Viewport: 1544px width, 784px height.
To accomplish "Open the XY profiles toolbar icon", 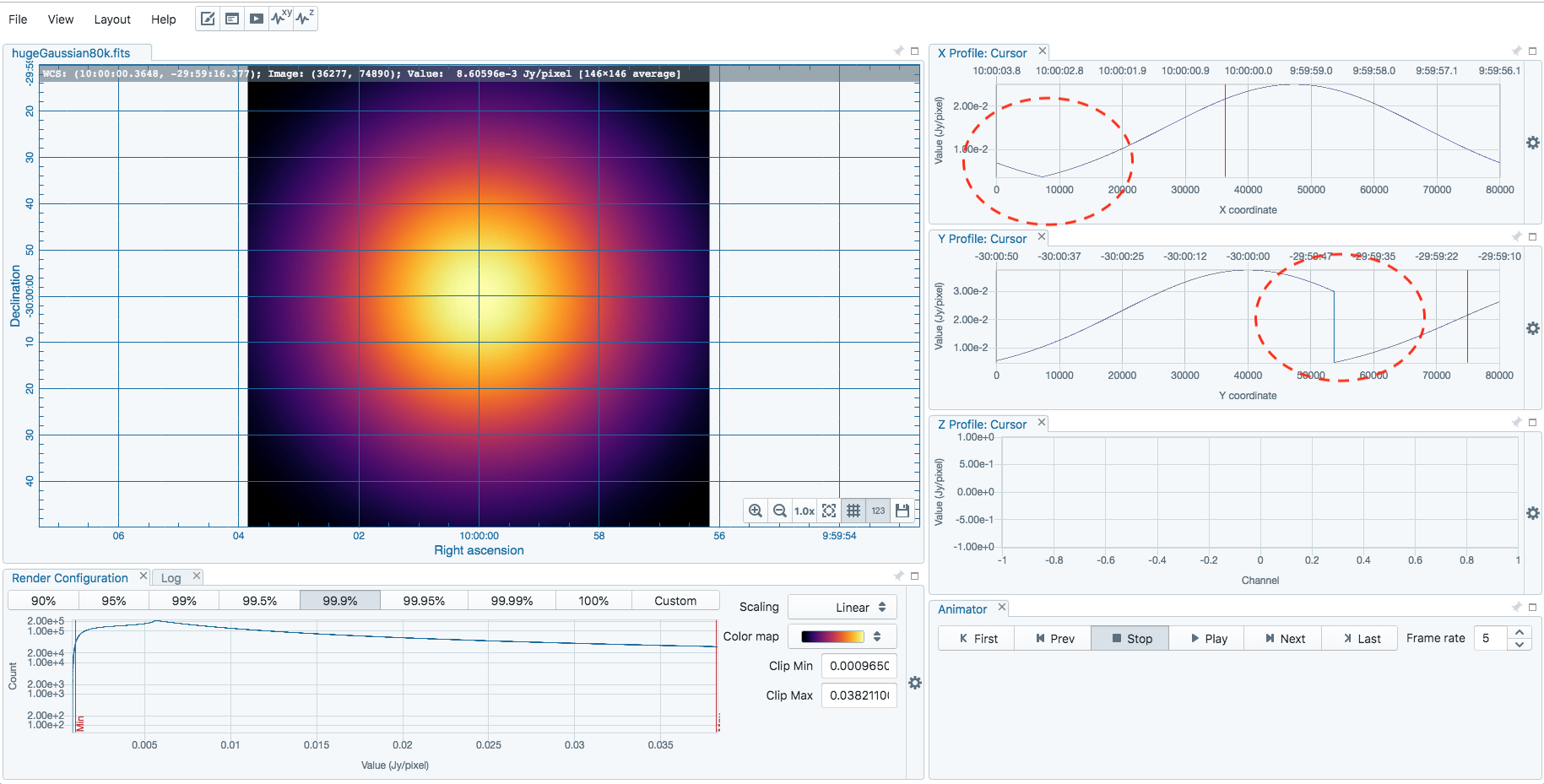I will [279, 18].
